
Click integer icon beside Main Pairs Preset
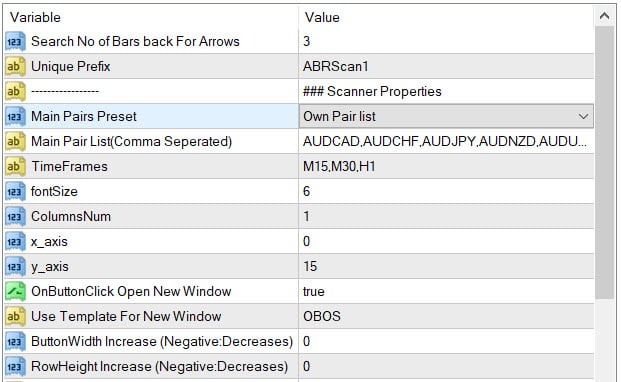tap(15, 116)
